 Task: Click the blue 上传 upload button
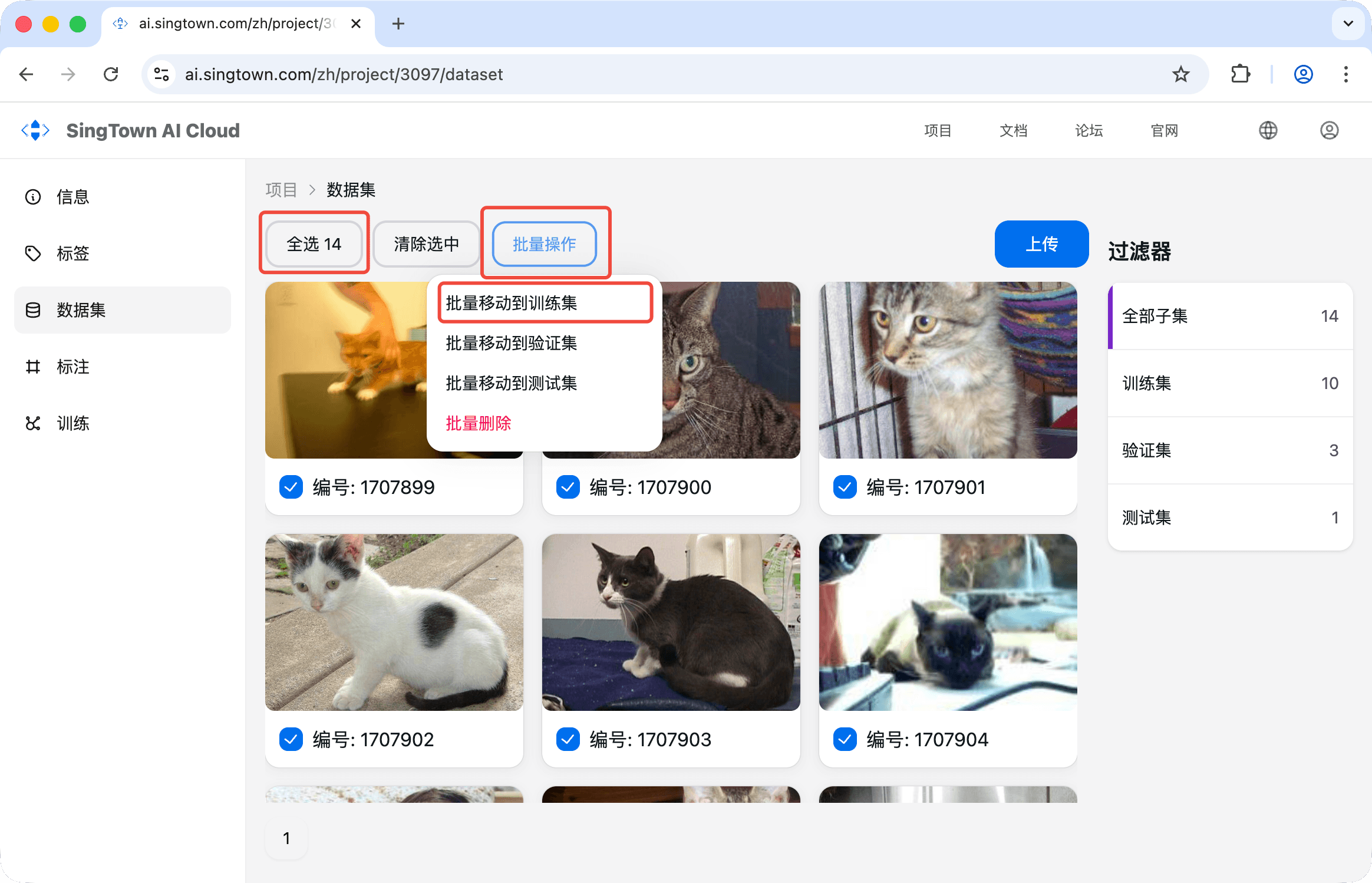pos(1041,244)
